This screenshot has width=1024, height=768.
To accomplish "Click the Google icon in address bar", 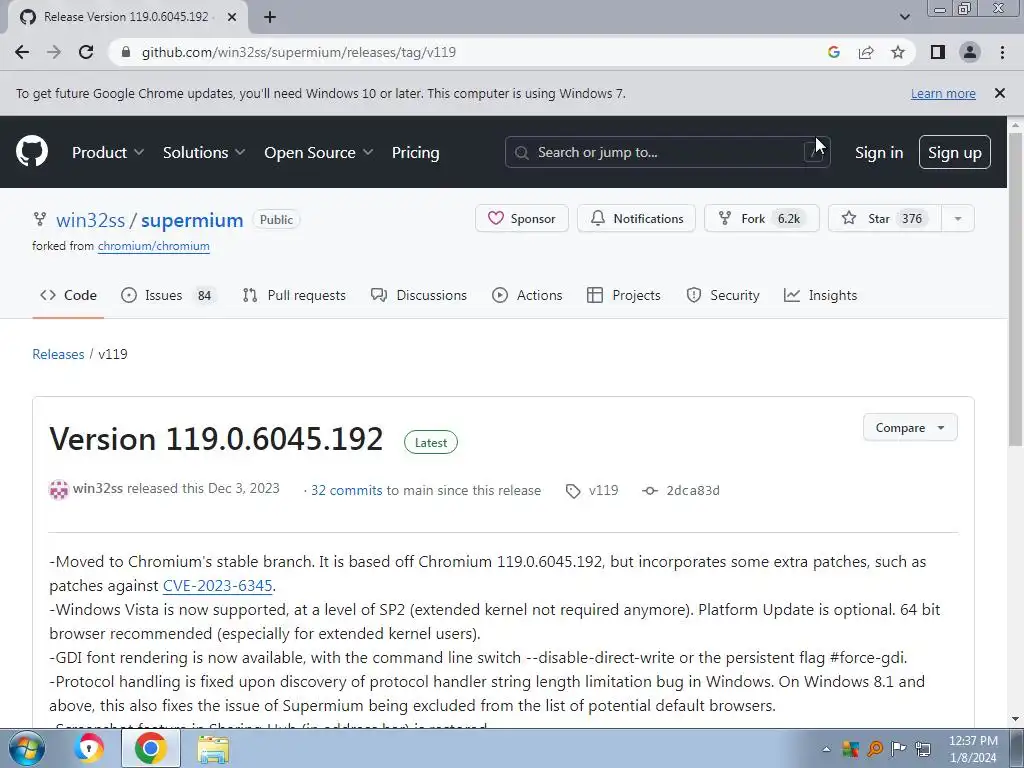I will [x=833, y=52].
